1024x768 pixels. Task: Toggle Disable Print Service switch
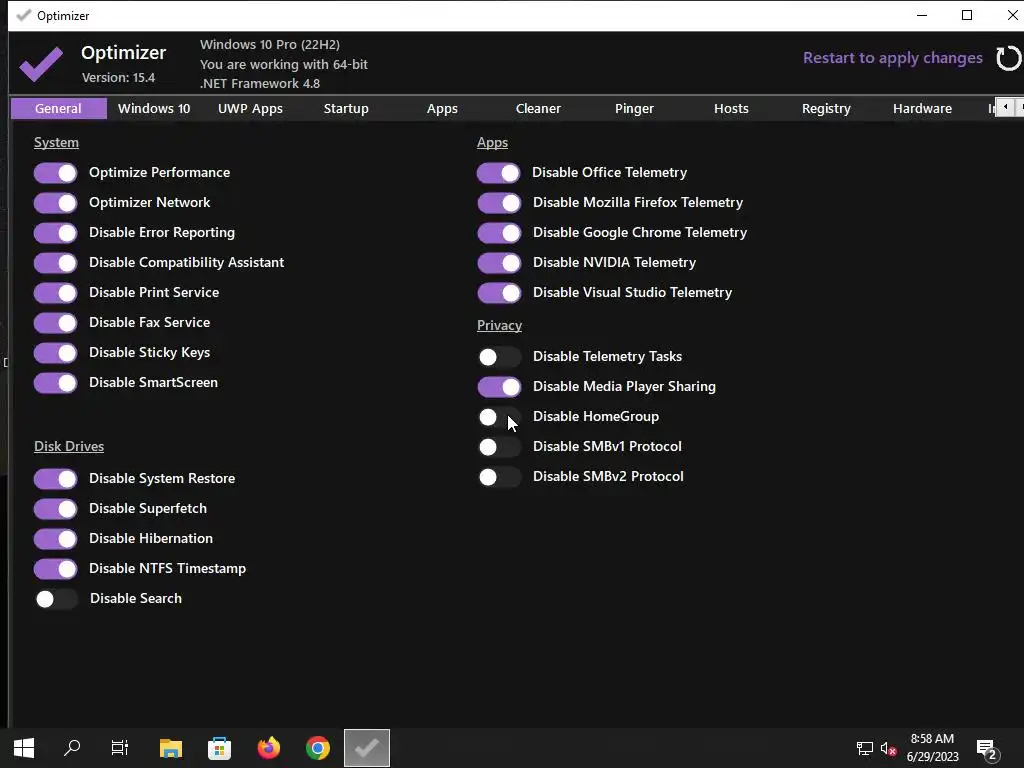click(x=56, y=293)
